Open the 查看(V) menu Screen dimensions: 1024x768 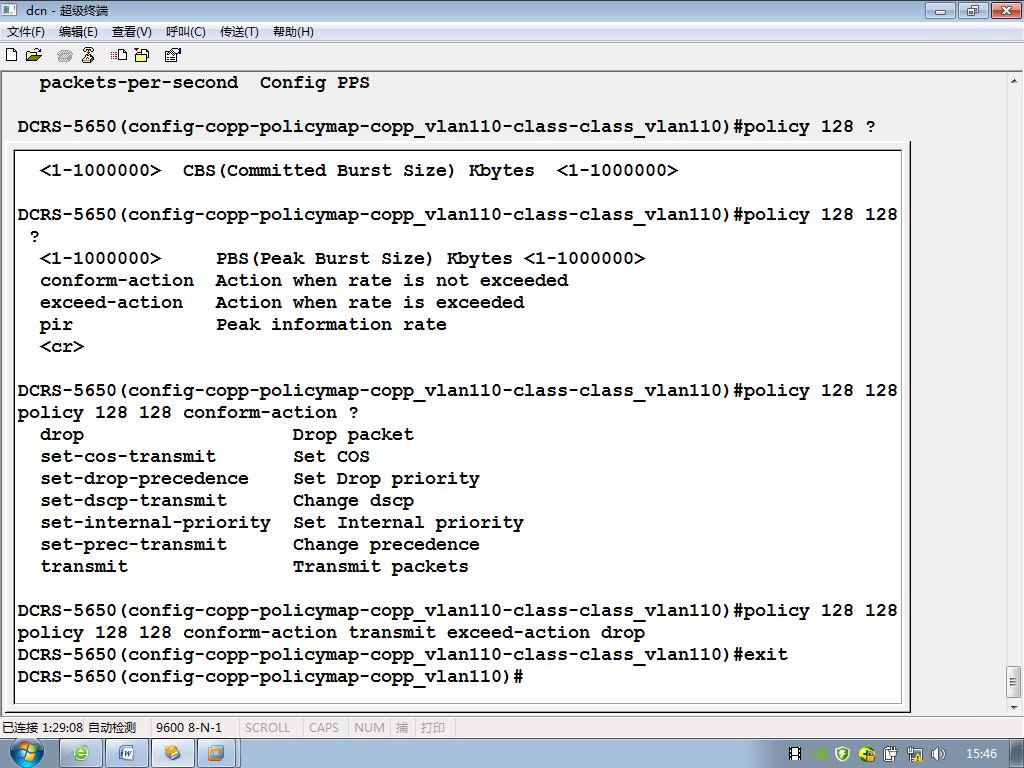tap(131, 31)
